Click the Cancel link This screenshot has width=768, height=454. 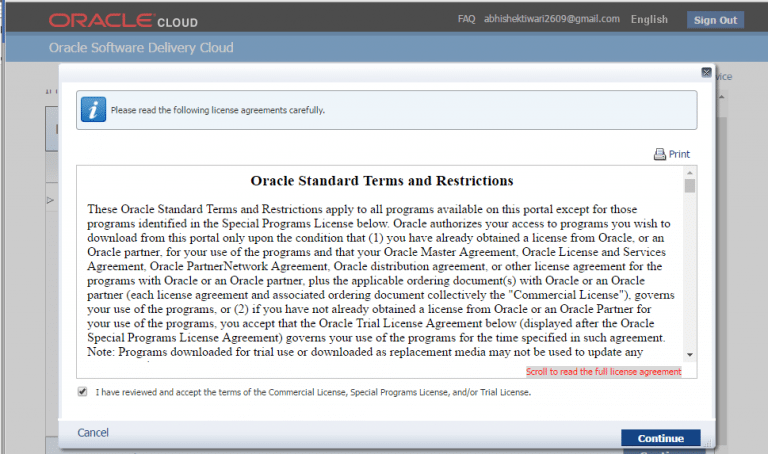[93, 433]
